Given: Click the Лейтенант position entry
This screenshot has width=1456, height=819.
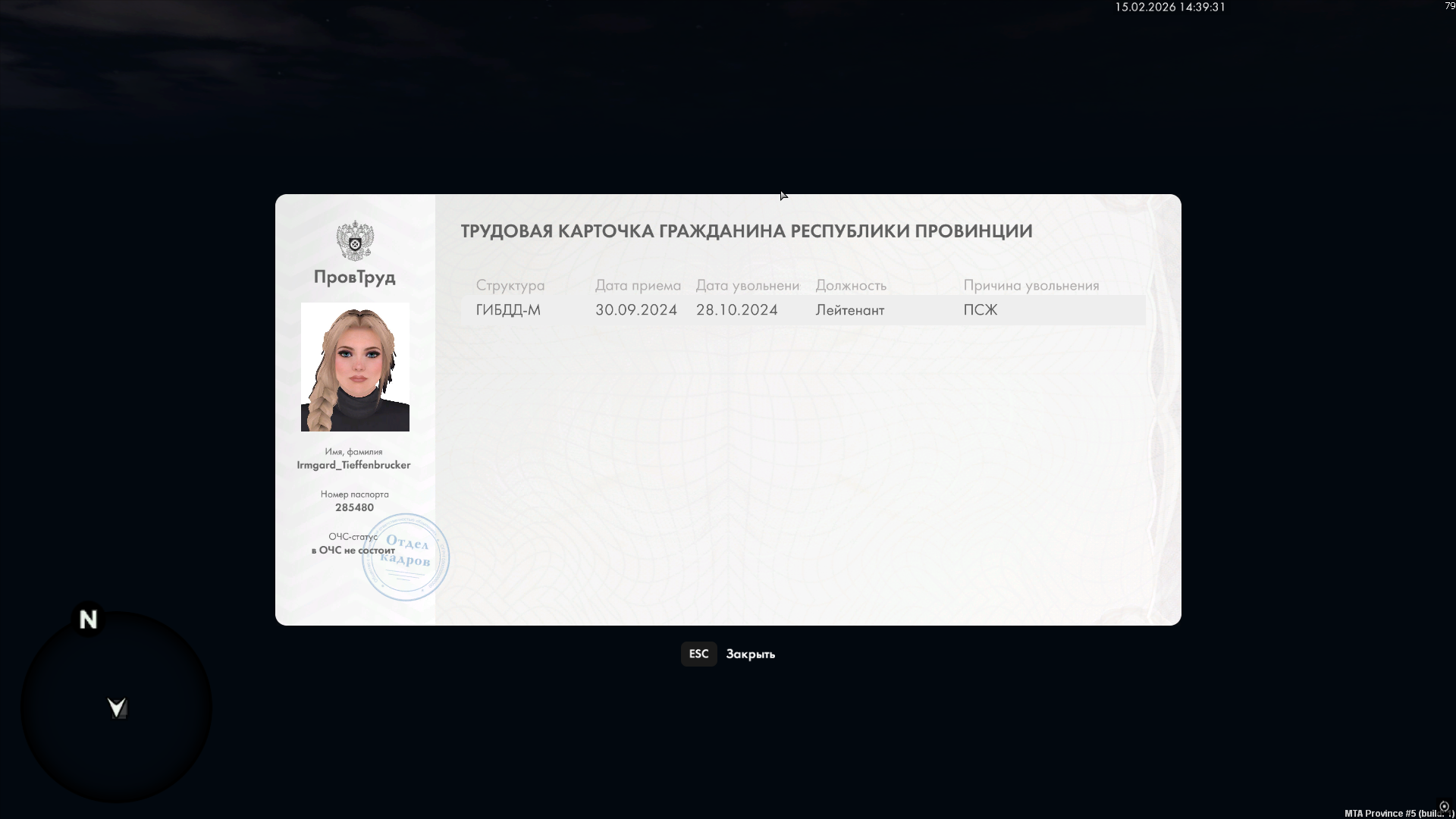Looking at the screenshot, I should (x=849, y=310).
